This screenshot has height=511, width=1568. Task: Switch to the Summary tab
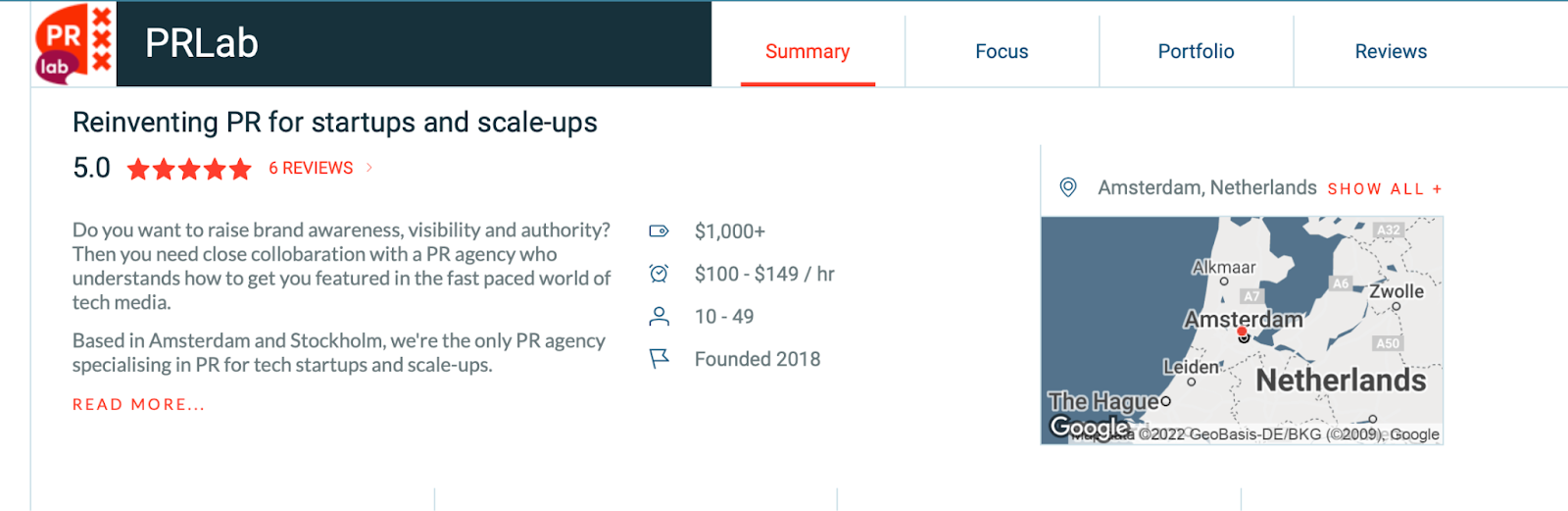click(808, 51)
